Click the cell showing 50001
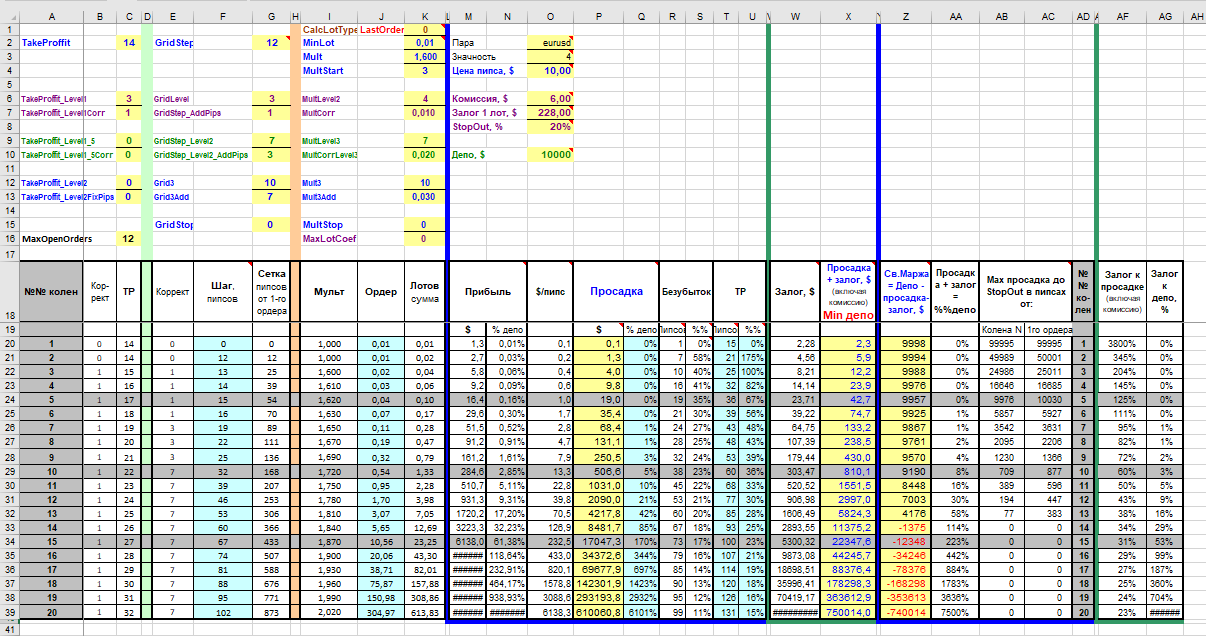1206x636 pixels. point(1047,357)
